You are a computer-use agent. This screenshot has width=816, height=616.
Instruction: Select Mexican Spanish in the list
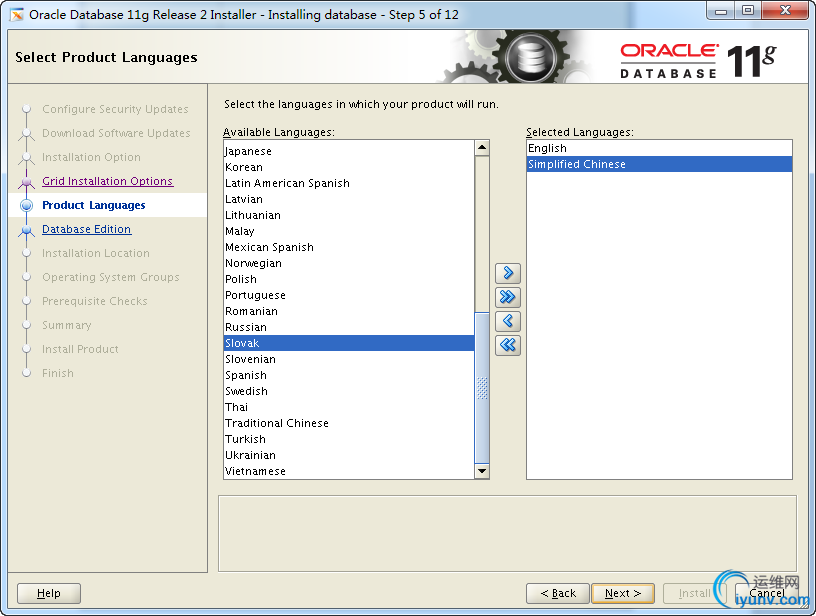coord(349,247)
